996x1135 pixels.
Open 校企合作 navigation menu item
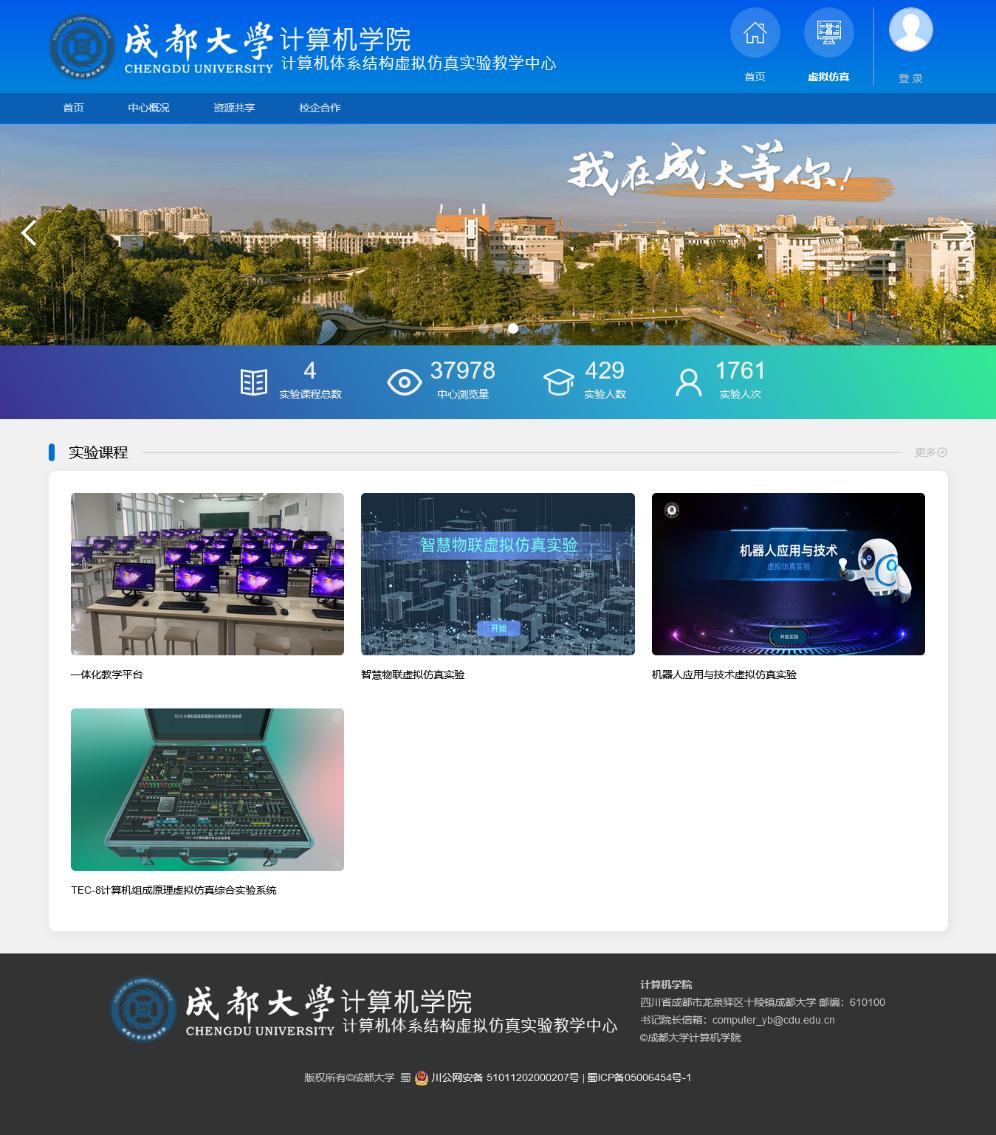319,108
